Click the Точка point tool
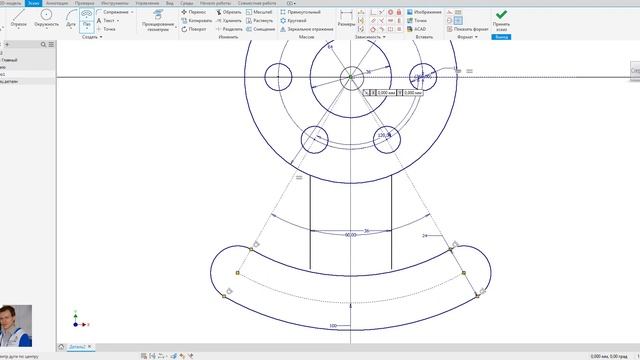This screenshot has width=640, height=360. coord(106,29)
